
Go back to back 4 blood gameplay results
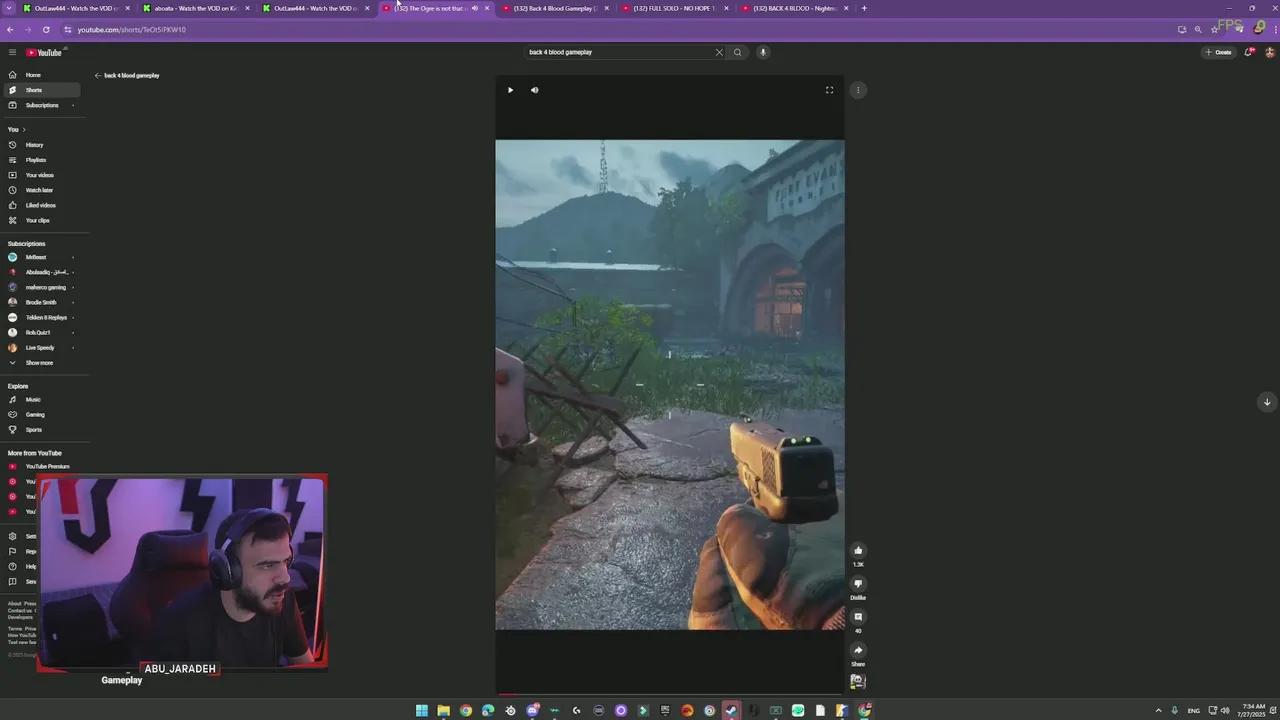(x=127, y=75)
